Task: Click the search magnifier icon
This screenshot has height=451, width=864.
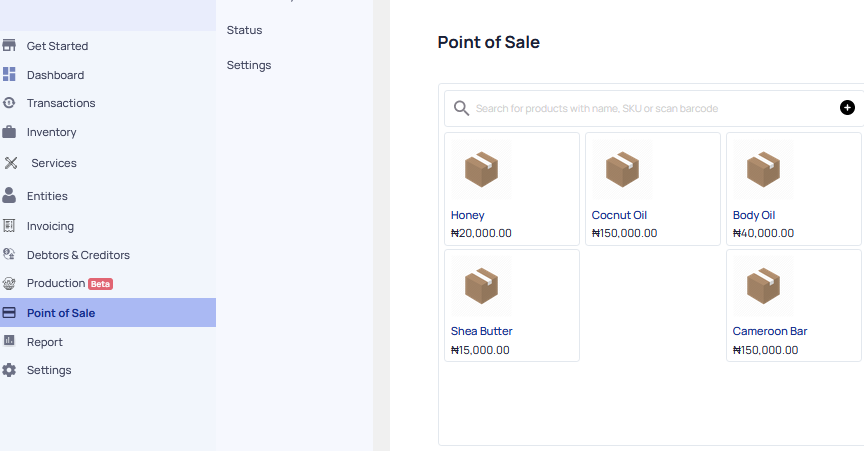Action: 461,108
